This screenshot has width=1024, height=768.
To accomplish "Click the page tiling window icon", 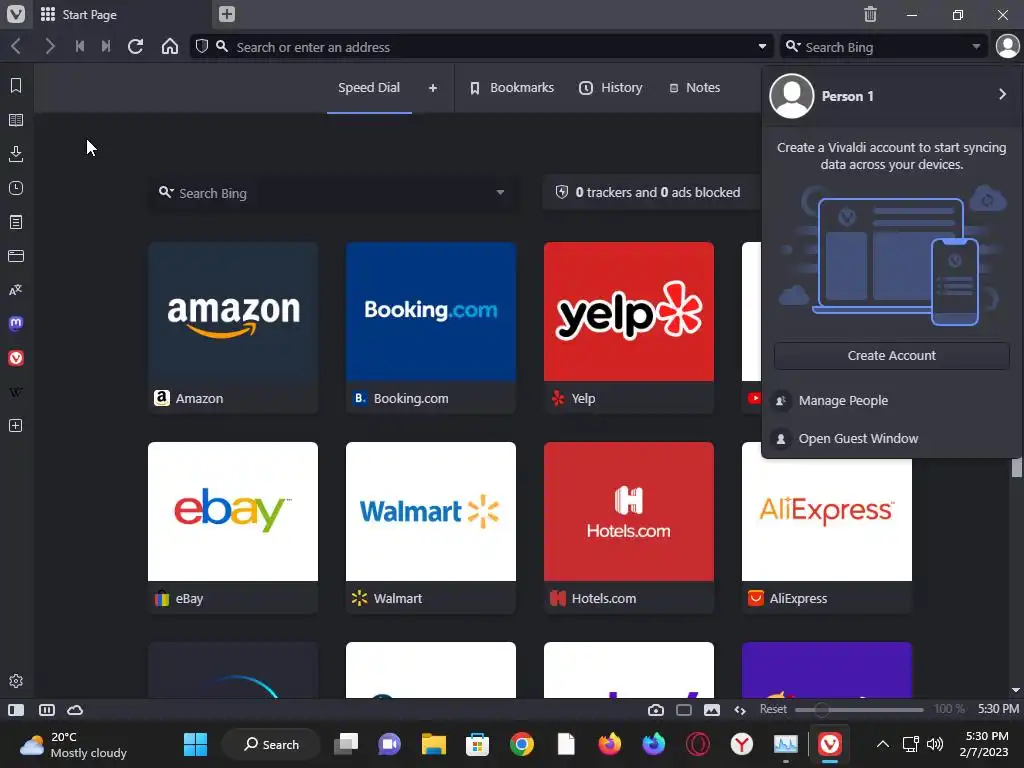I will pos(684,710).
